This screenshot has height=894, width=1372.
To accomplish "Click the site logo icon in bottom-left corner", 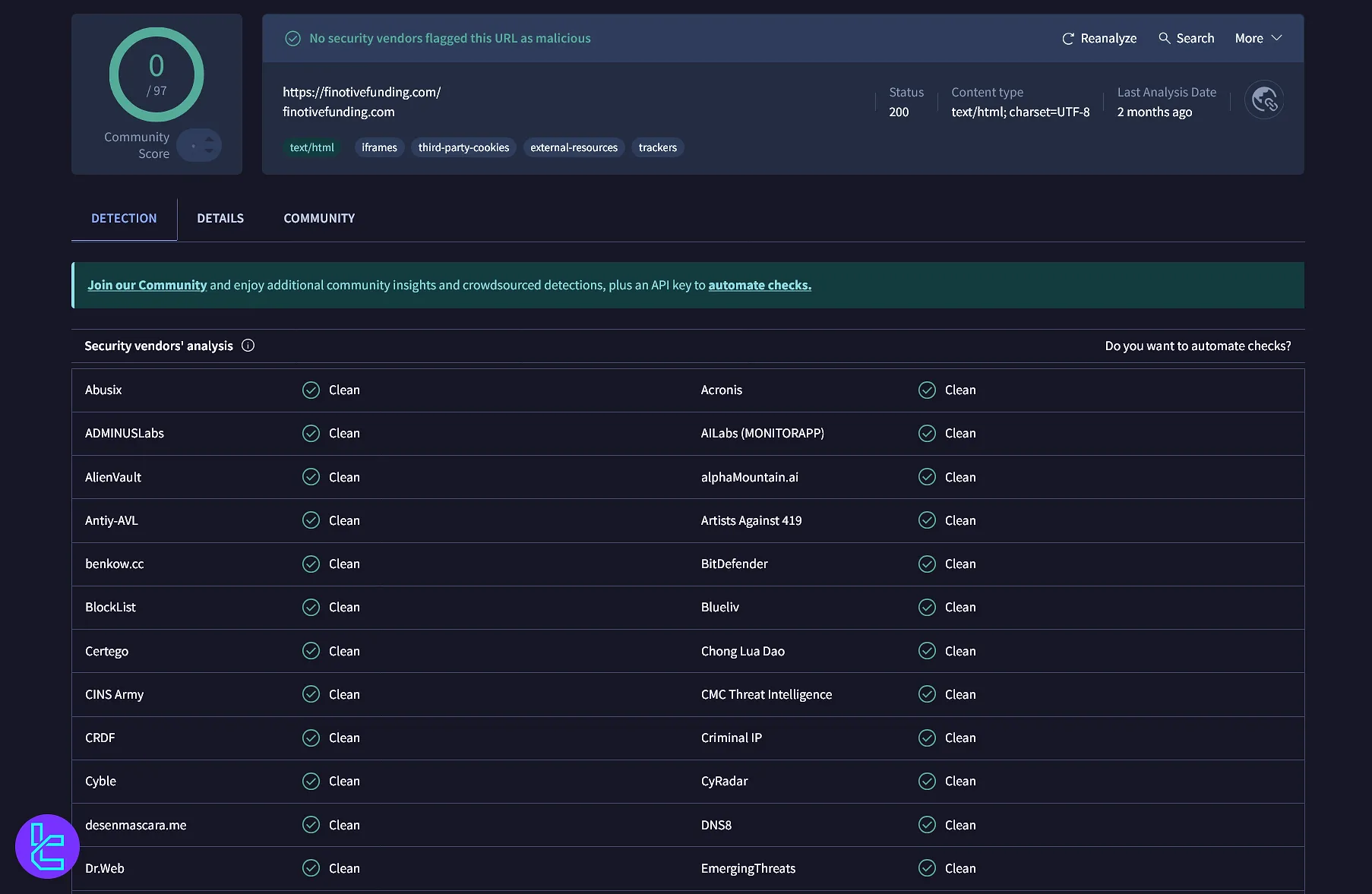I will (x=47, y=846).
